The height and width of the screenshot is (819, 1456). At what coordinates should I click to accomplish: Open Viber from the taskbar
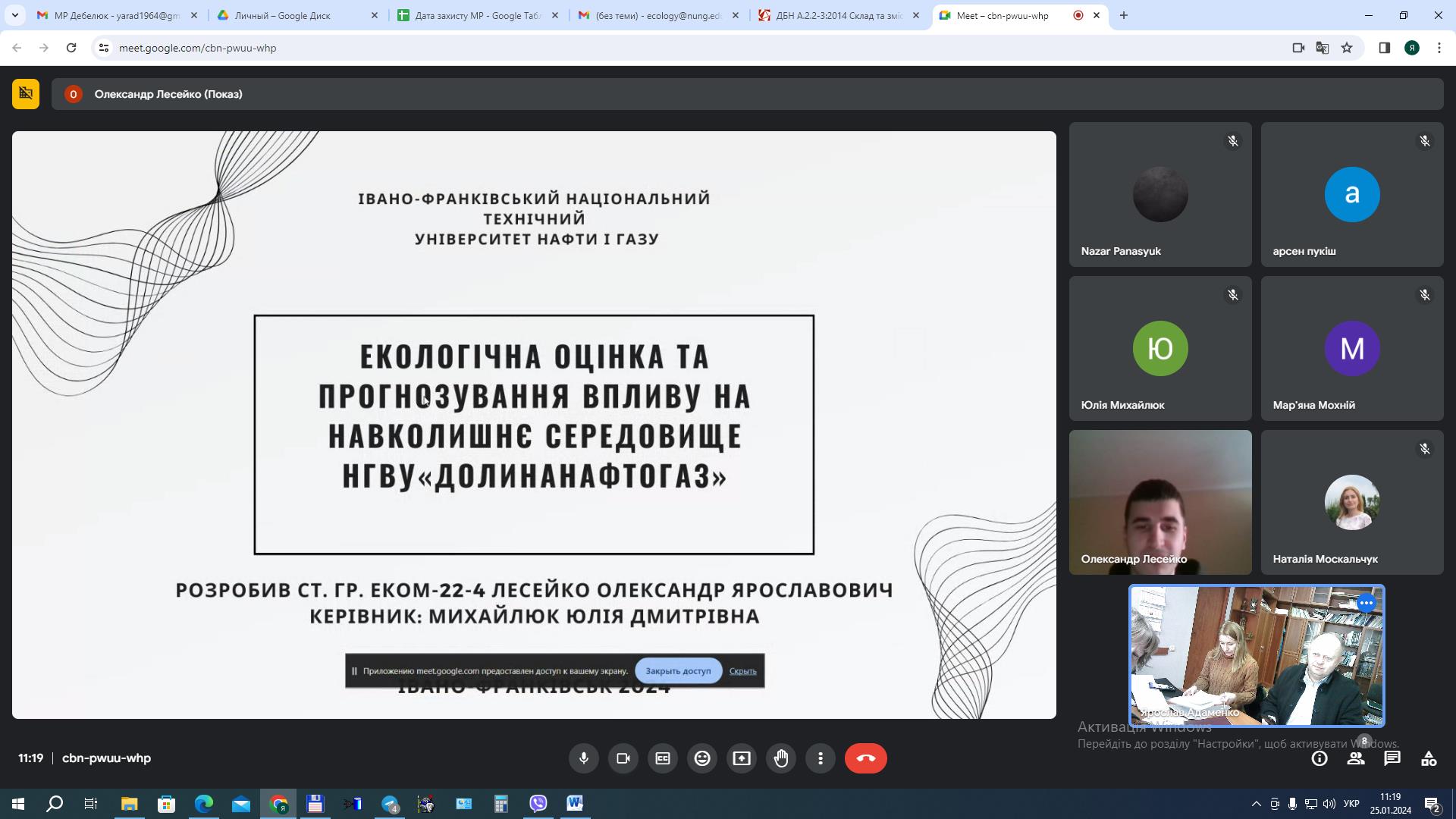[x=538, y=804]
